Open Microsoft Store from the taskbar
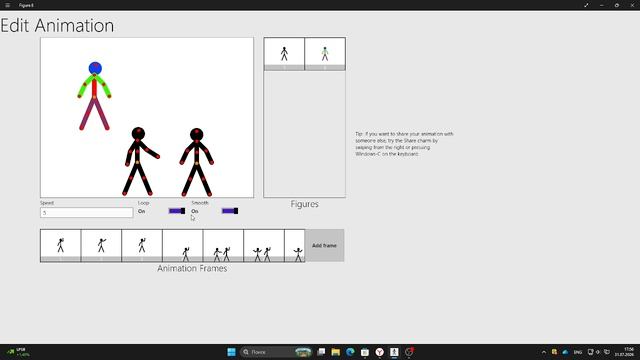Viewport: 640px width, 360px height. point(365,352)
